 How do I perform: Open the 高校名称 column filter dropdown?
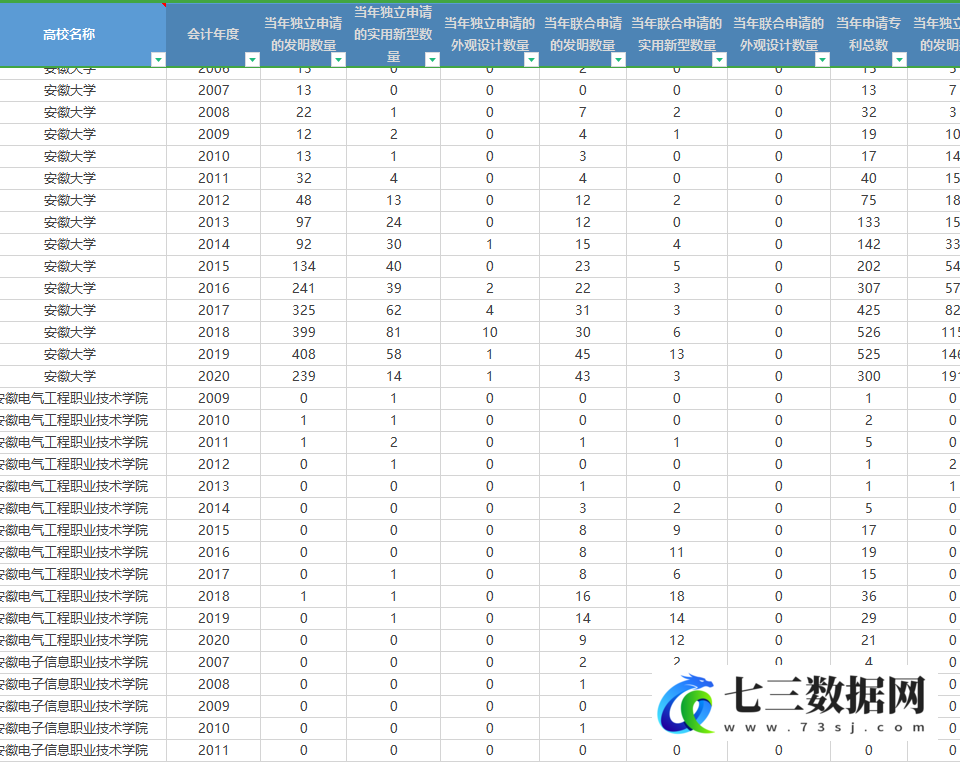pos(159,59)
